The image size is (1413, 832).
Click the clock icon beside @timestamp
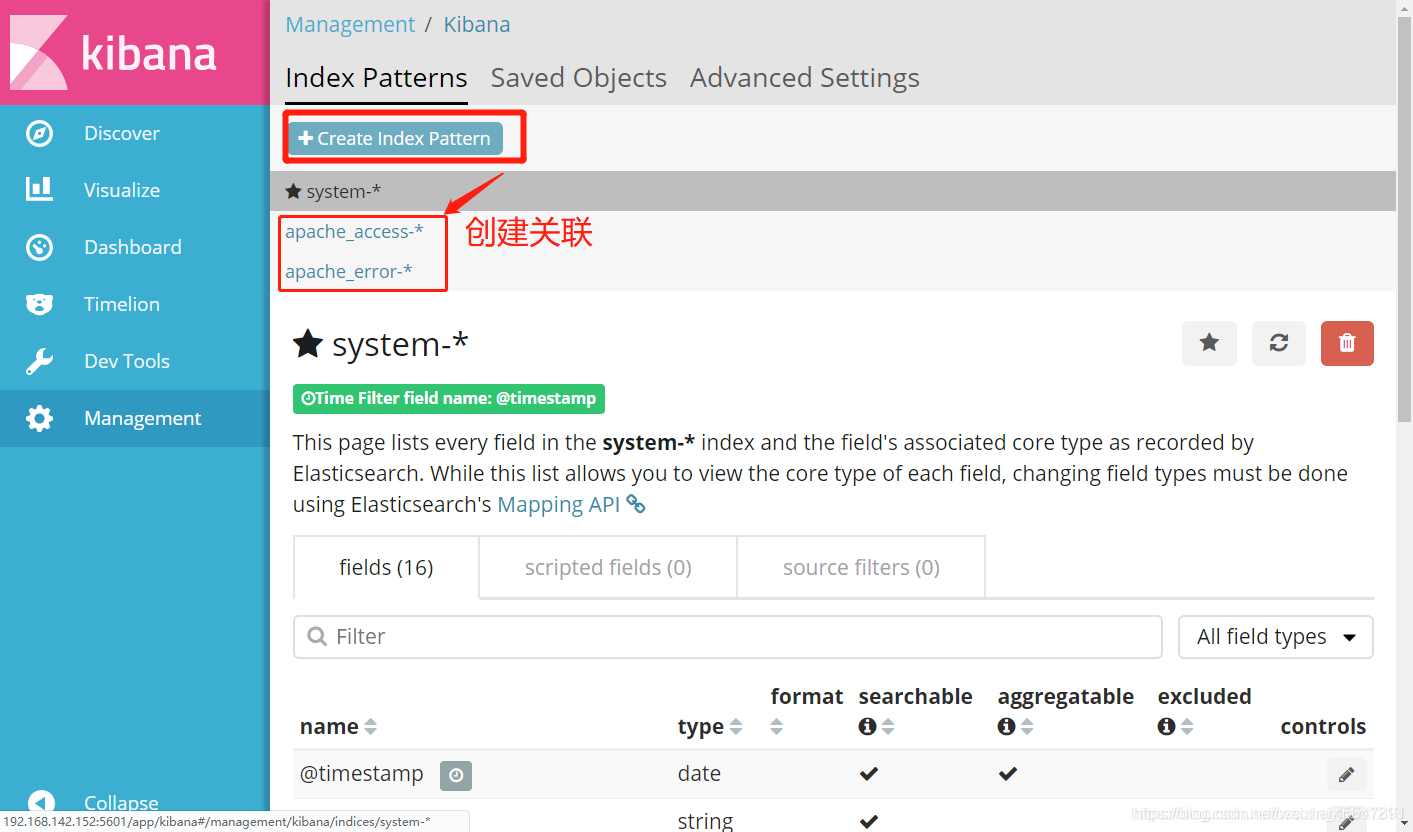coord(456,774)
